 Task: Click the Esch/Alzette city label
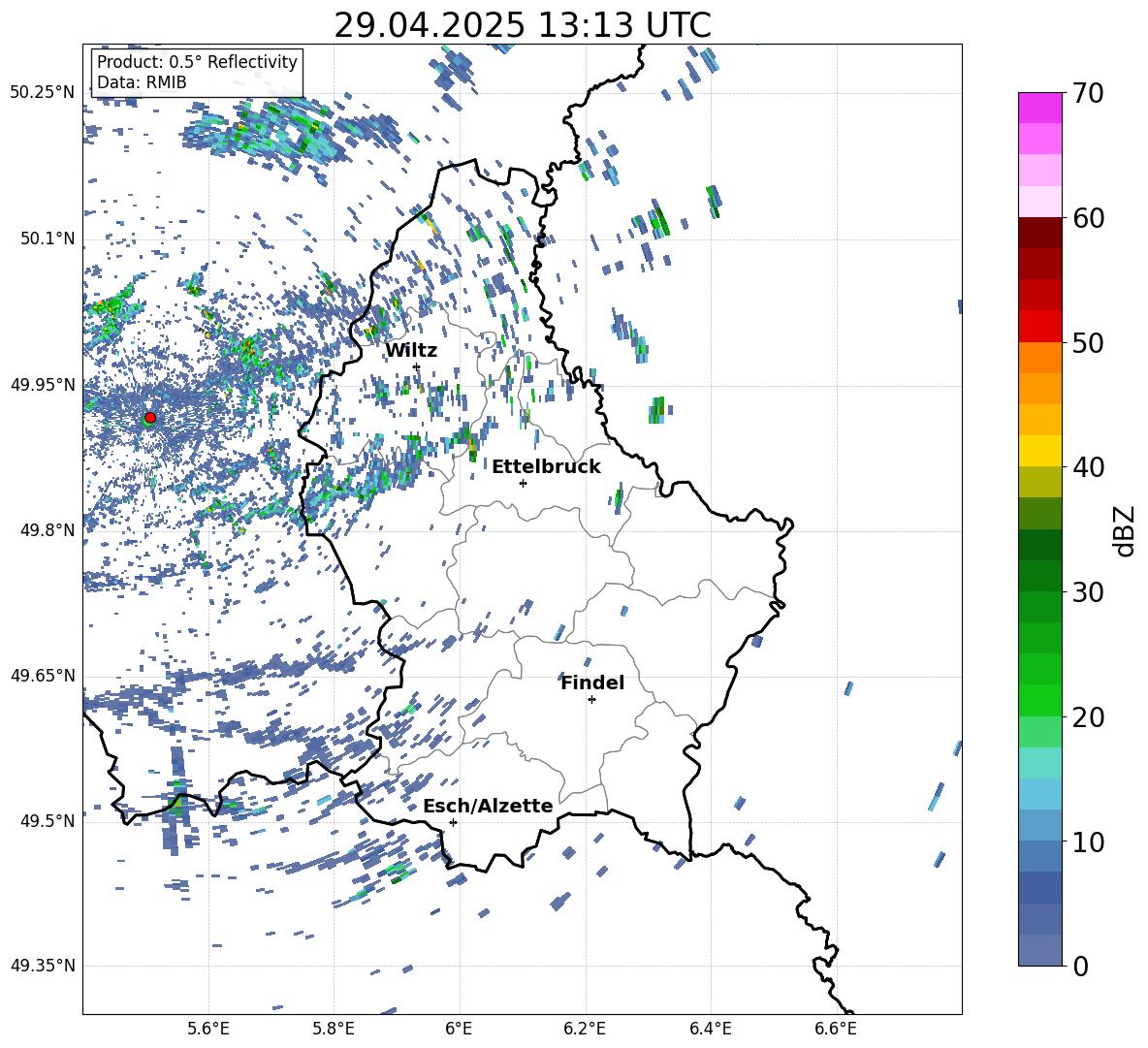(x=488, y=806)
